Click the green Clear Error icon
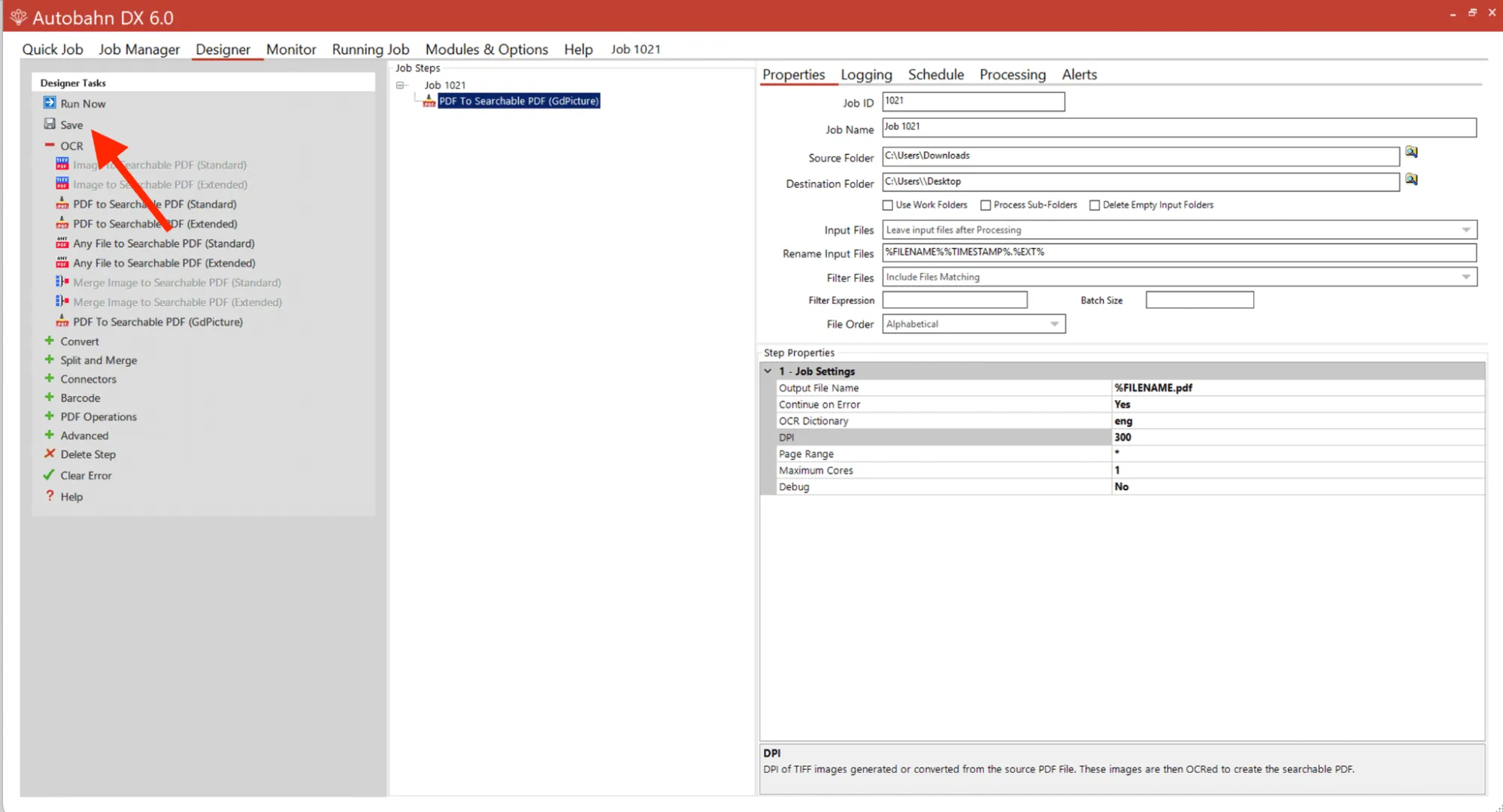The width and height of the screenshot is (1503, 812). click(x=50, y=474)
